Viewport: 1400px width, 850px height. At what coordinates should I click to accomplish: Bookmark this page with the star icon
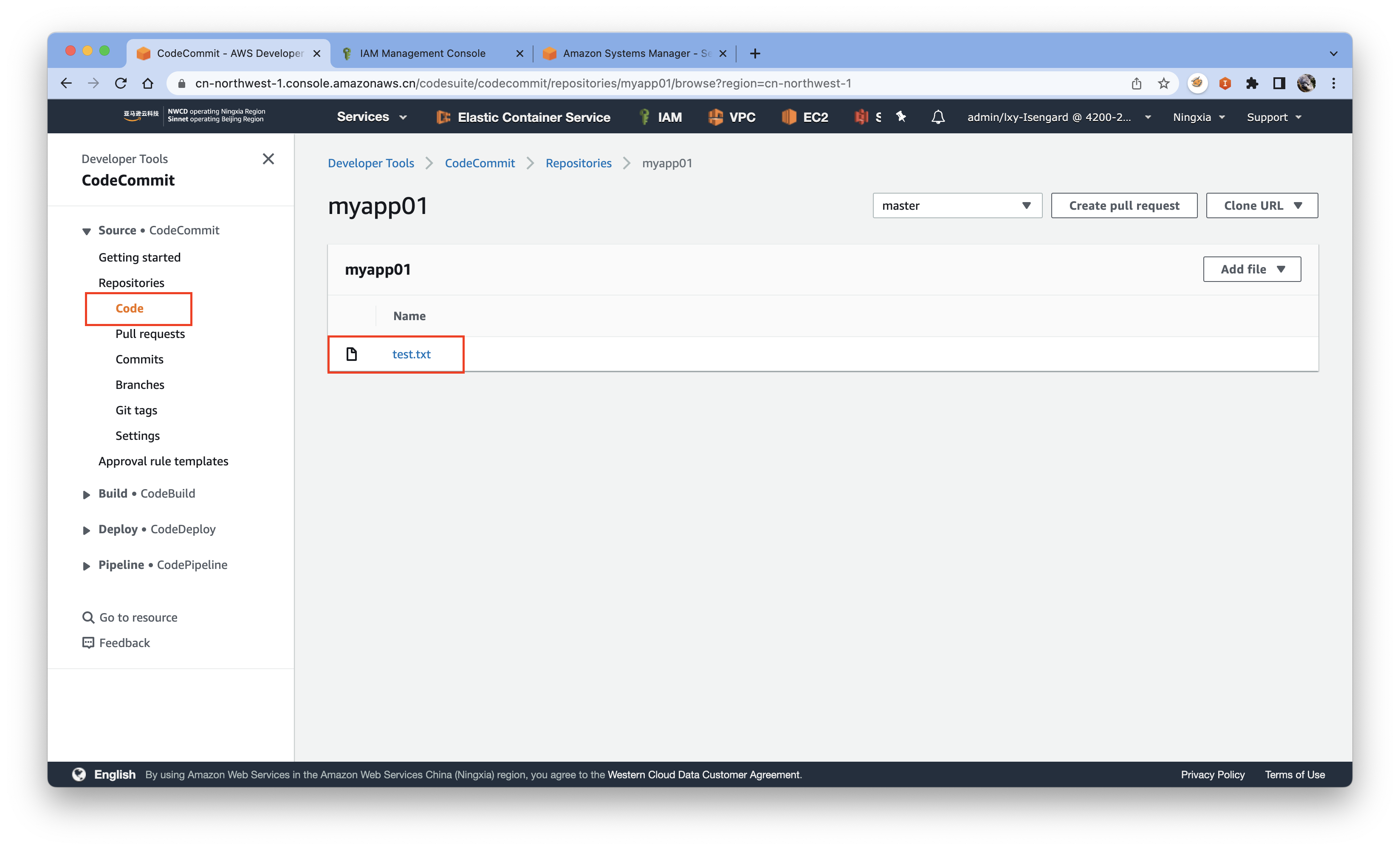tap(1164, 84)
